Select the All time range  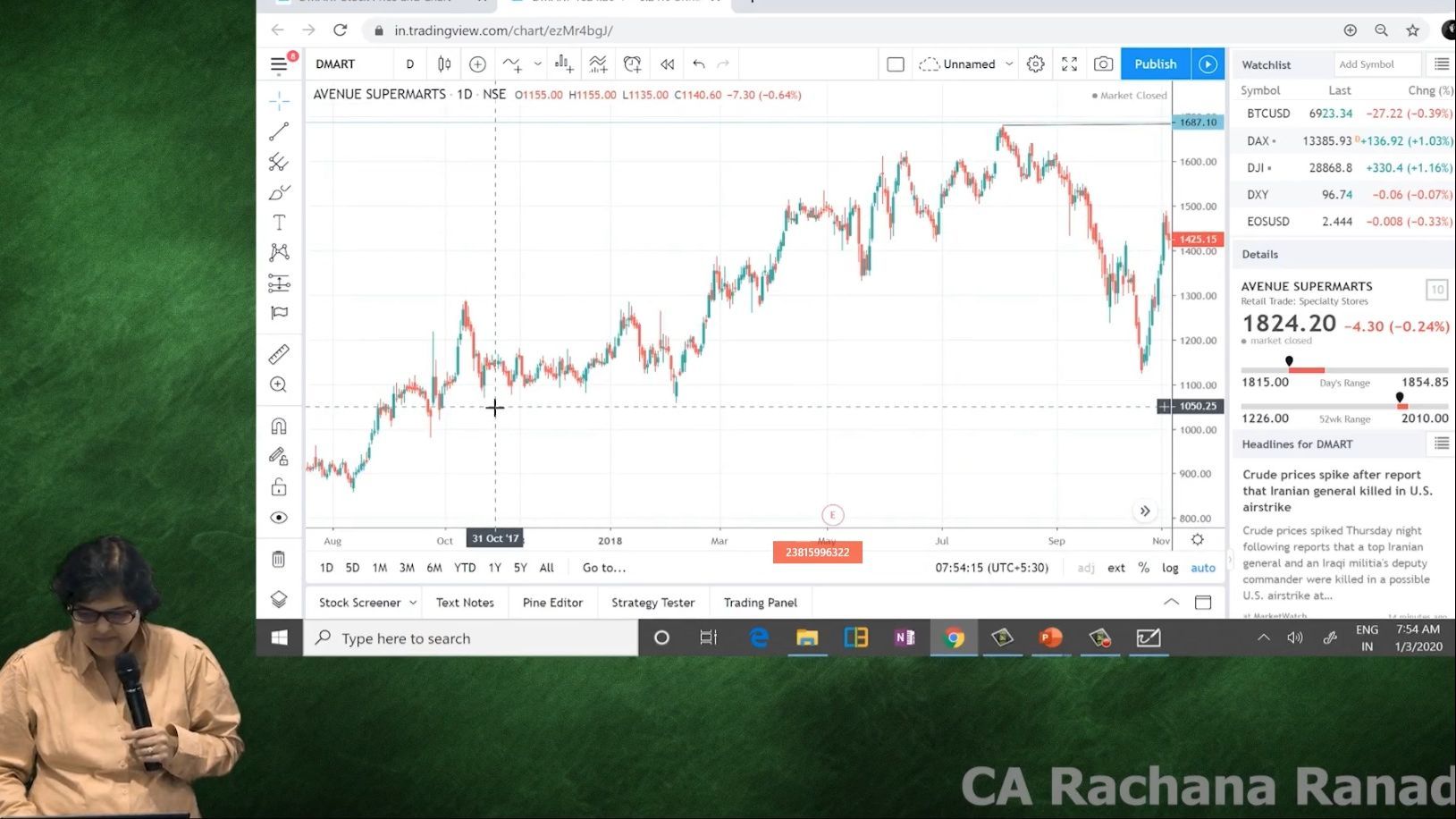547,568
